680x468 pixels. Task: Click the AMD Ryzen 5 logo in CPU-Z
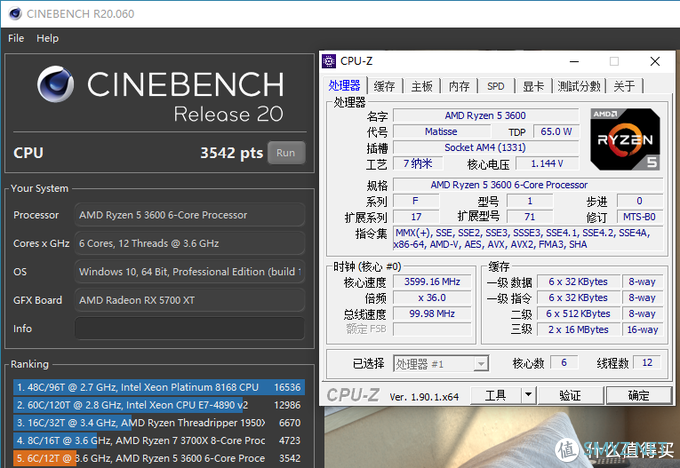(x=625, y=139)
